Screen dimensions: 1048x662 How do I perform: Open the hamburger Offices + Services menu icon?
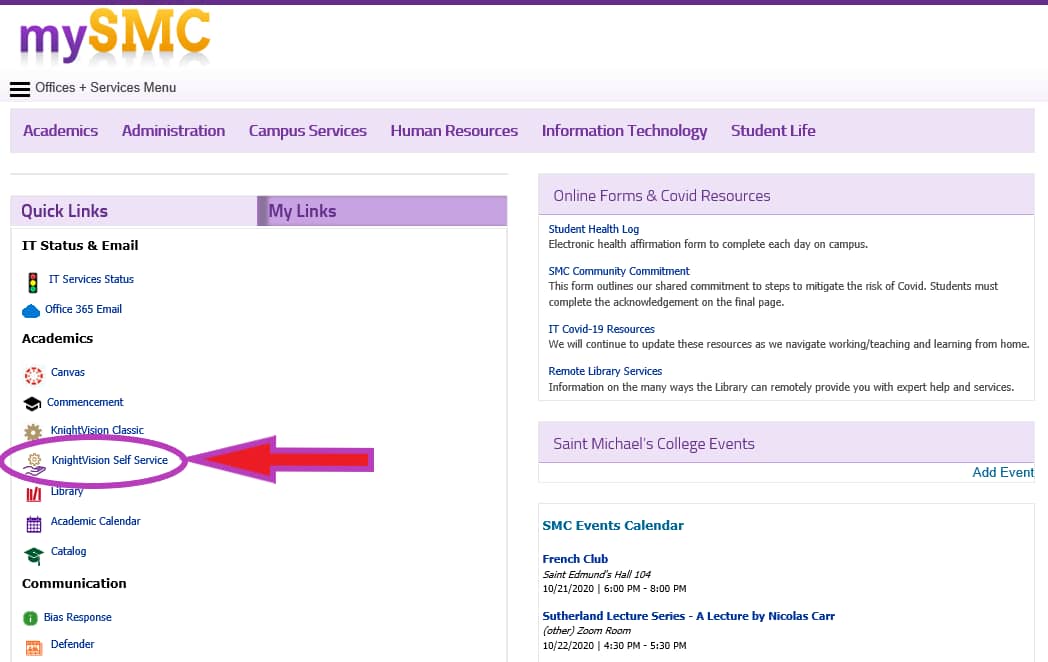tap(20, 89)
